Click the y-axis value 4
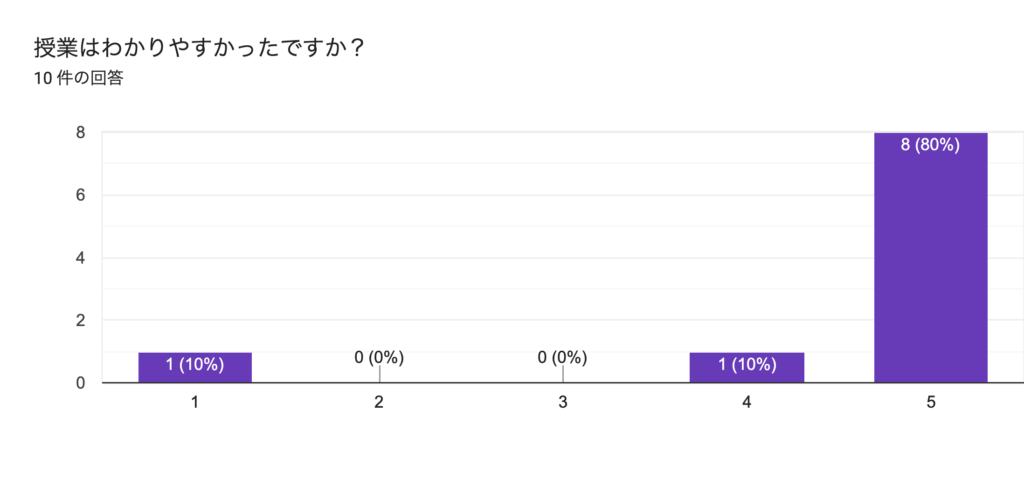Image resolution: width=1024 pixels, height=487 pixels. [x=80, y=258]
